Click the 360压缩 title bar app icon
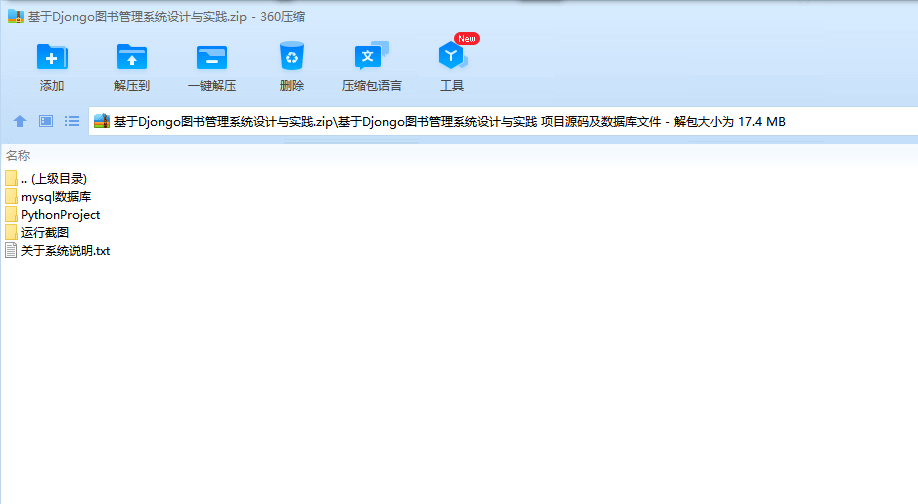Screen dimensions: 918x504 click(16, 16)
